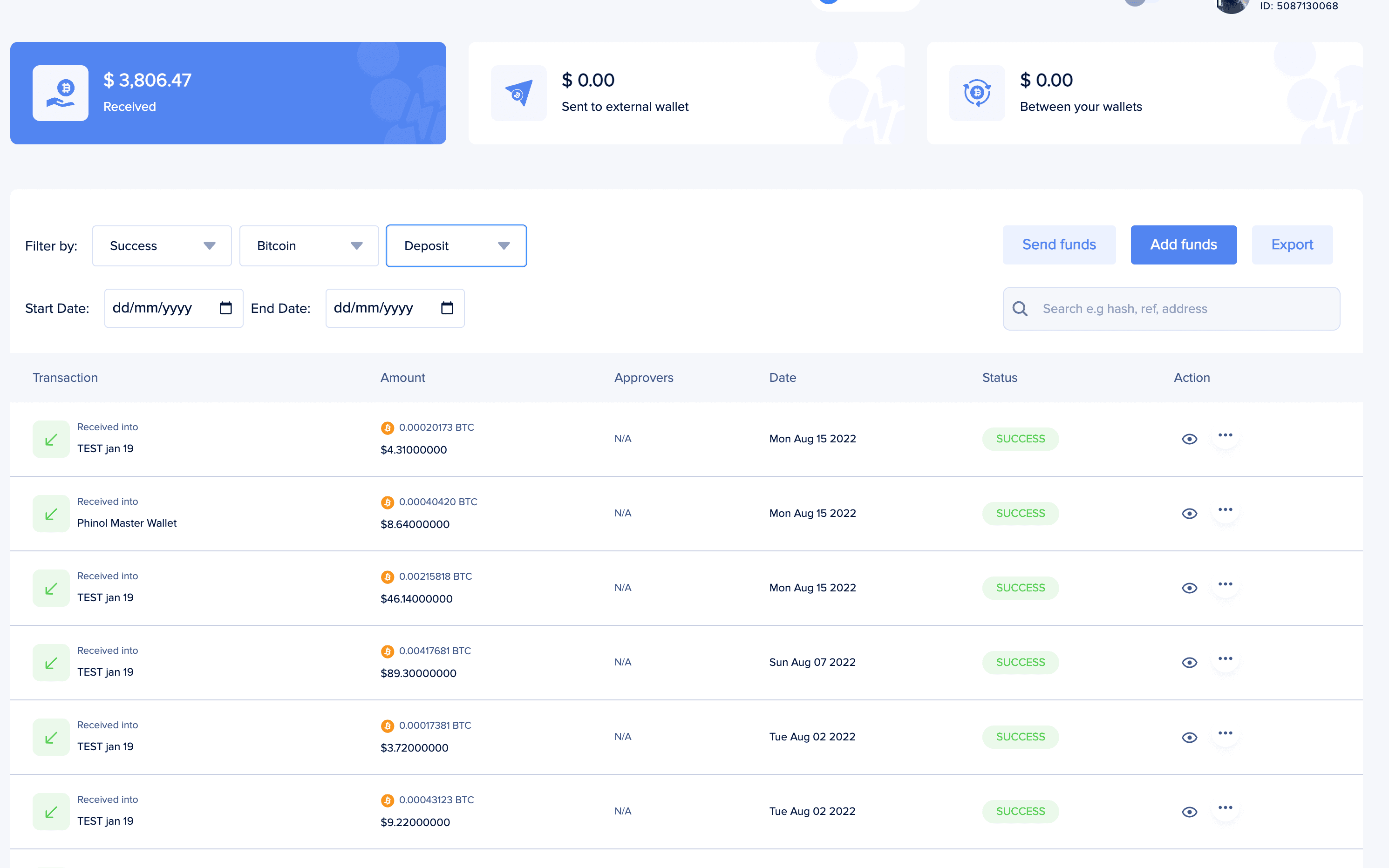The height and width of the screenshot is (868, 1389).
Task: View details eye icon for $46.14 transaction
Action: 1189,589
